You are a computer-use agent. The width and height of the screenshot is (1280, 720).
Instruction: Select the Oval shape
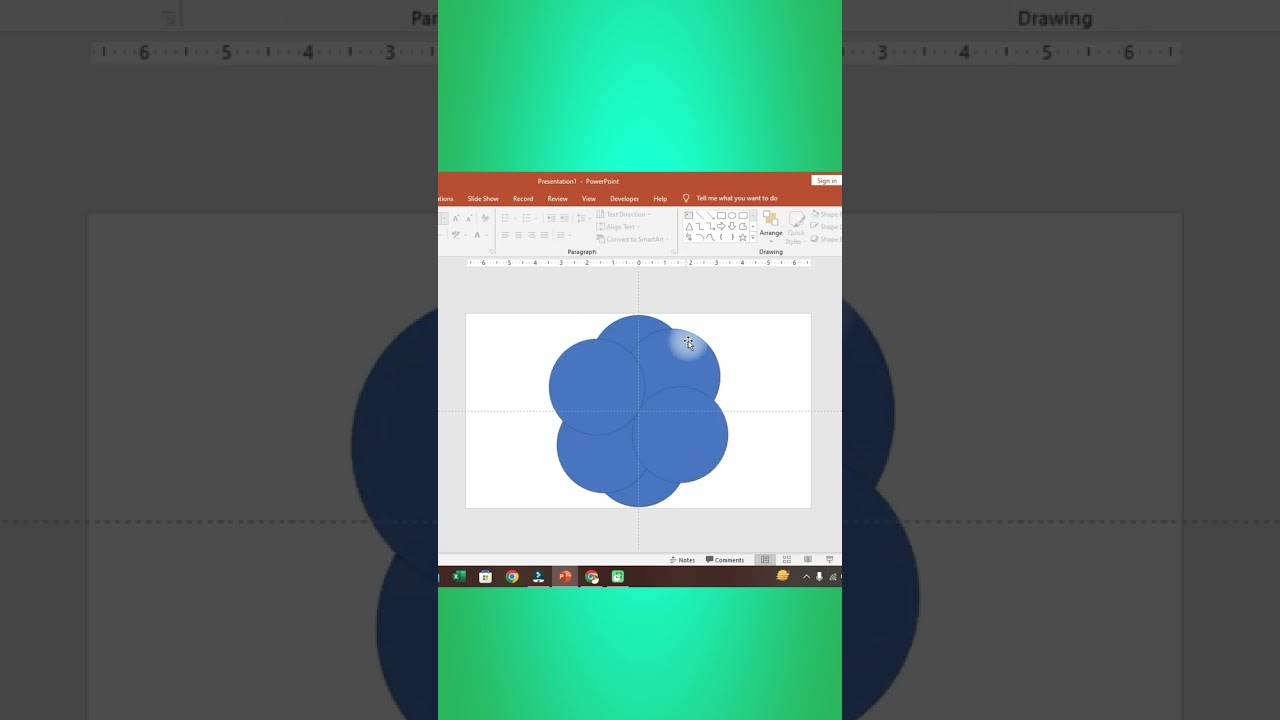[732, 215]
